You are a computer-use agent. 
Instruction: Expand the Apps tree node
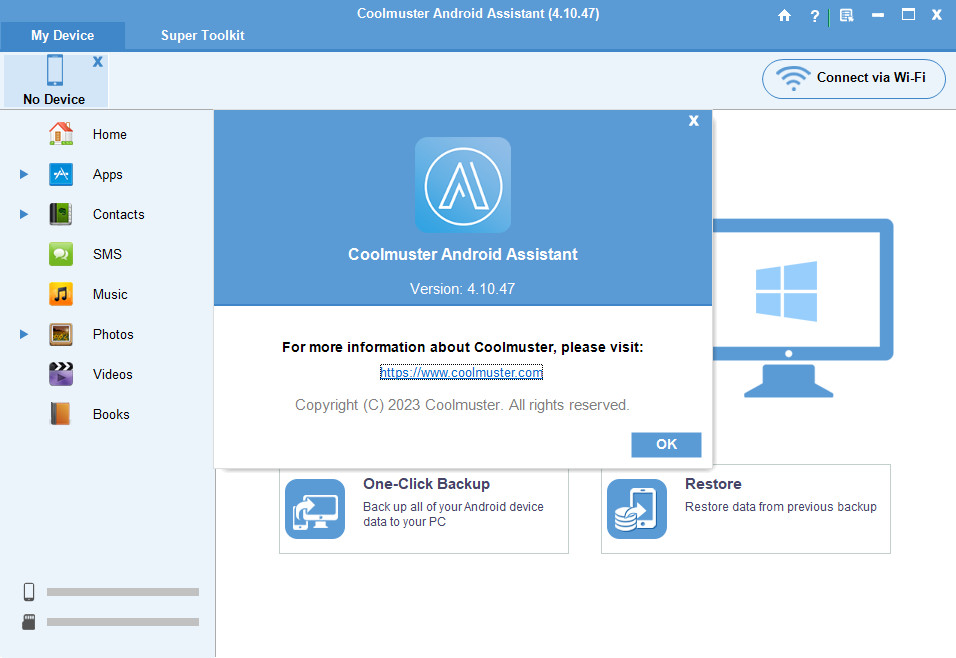[24, 174]
